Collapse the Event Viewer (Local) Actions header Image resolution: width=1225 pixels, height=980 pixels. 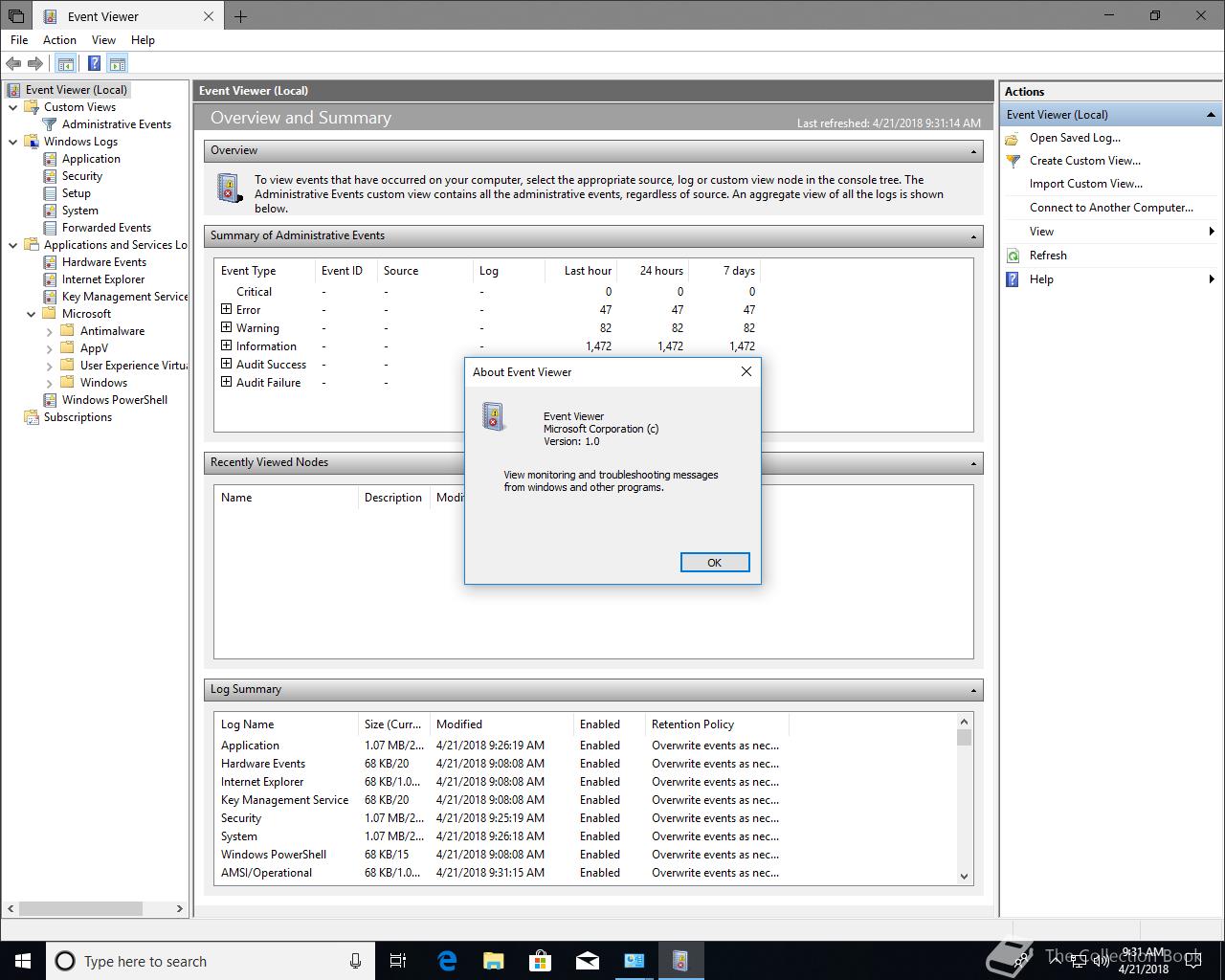pyautogui.click(x=1211, y=115)
